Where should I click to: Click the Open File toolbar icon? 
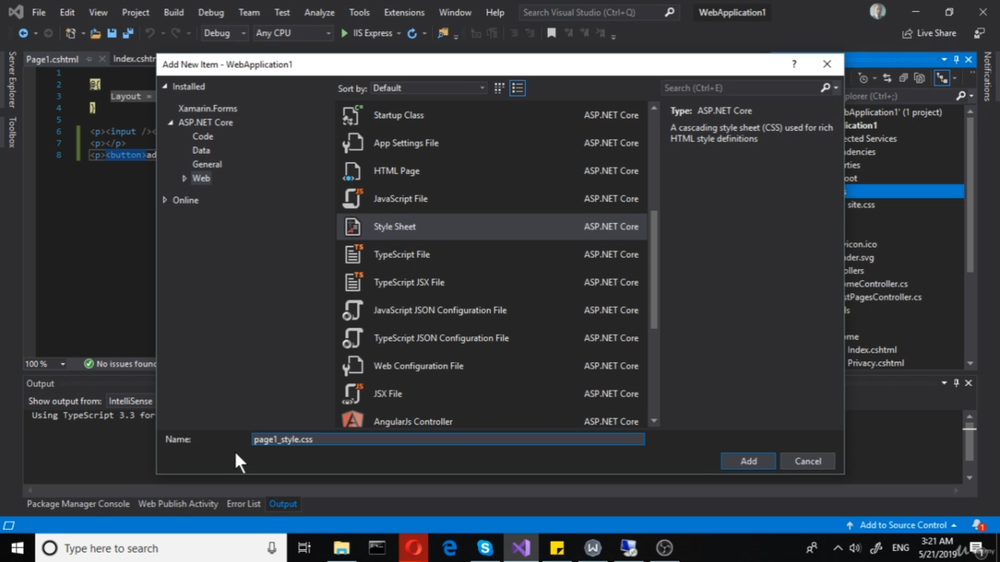pyautogui.click(x=95, y=33)
